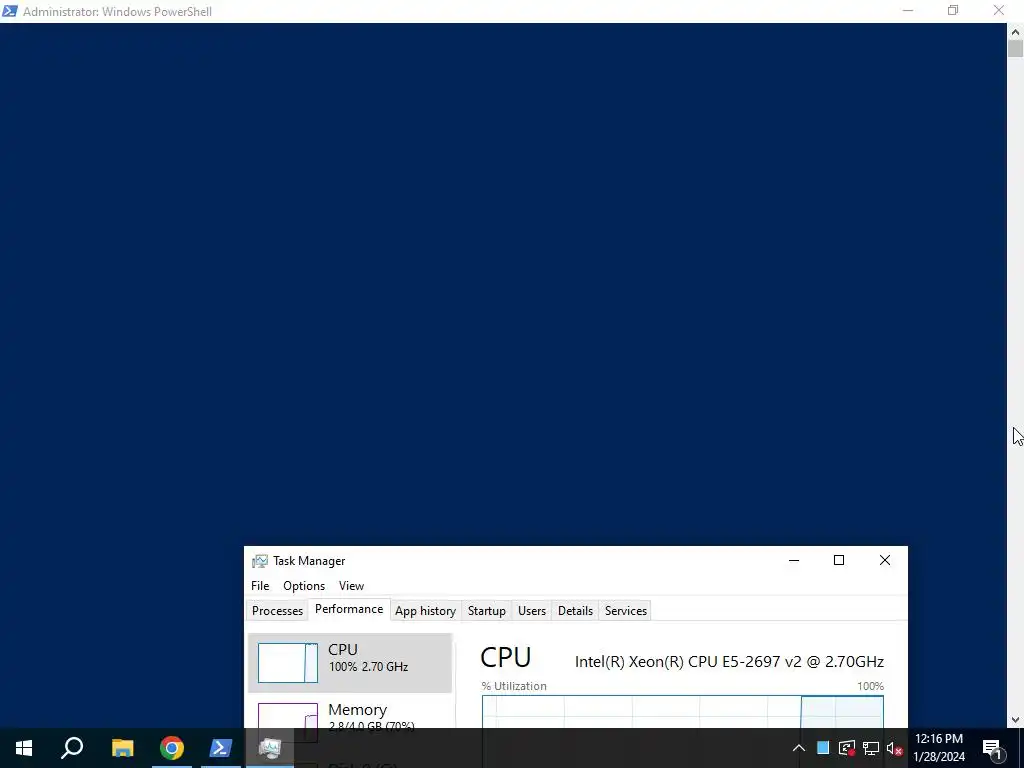Open the network status tray icon
The width and height of the screenshot is (1024, 768).
tap(871, 748)
